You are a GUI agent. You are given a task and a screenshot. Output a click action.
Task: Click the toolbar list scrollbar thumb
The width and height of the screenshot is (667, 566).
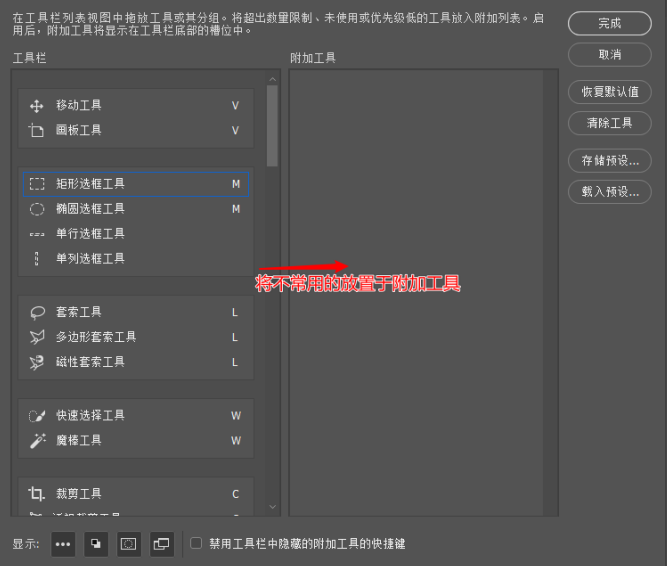pyautogui.click(x=272, y=126)
